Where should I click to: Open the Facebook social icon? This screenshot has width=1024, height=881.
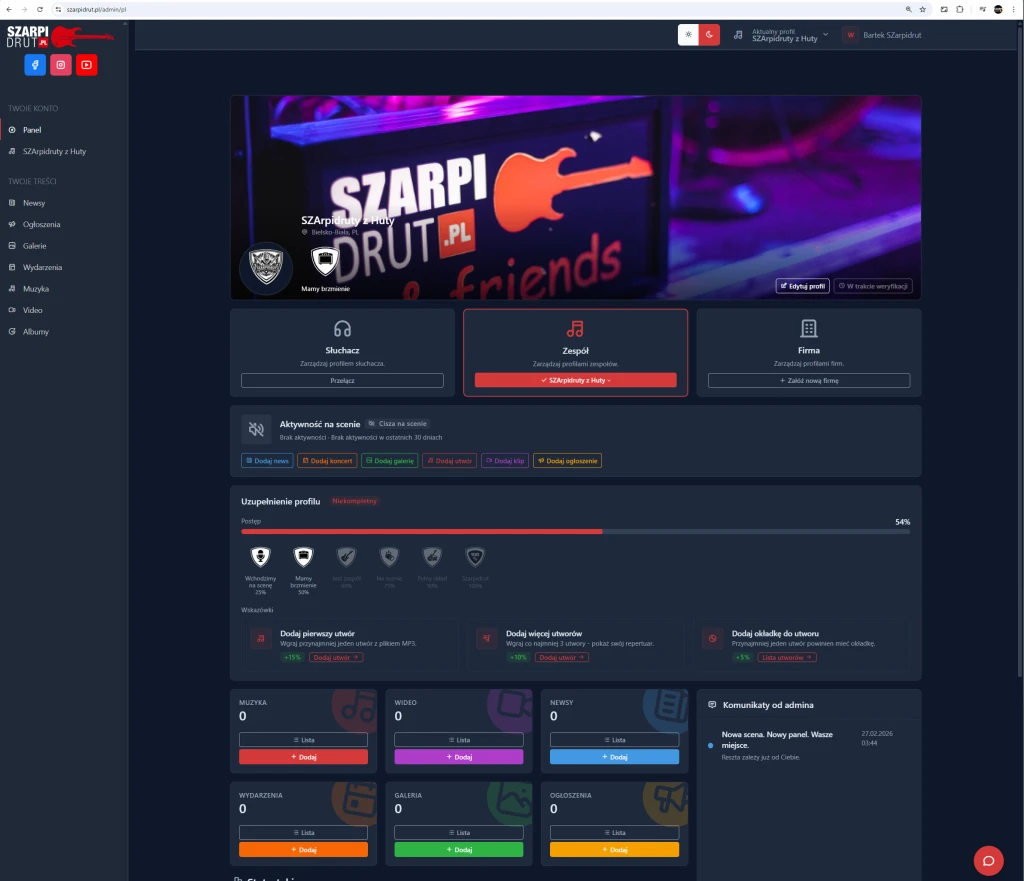pyautogui.click(x=35, y=65)
